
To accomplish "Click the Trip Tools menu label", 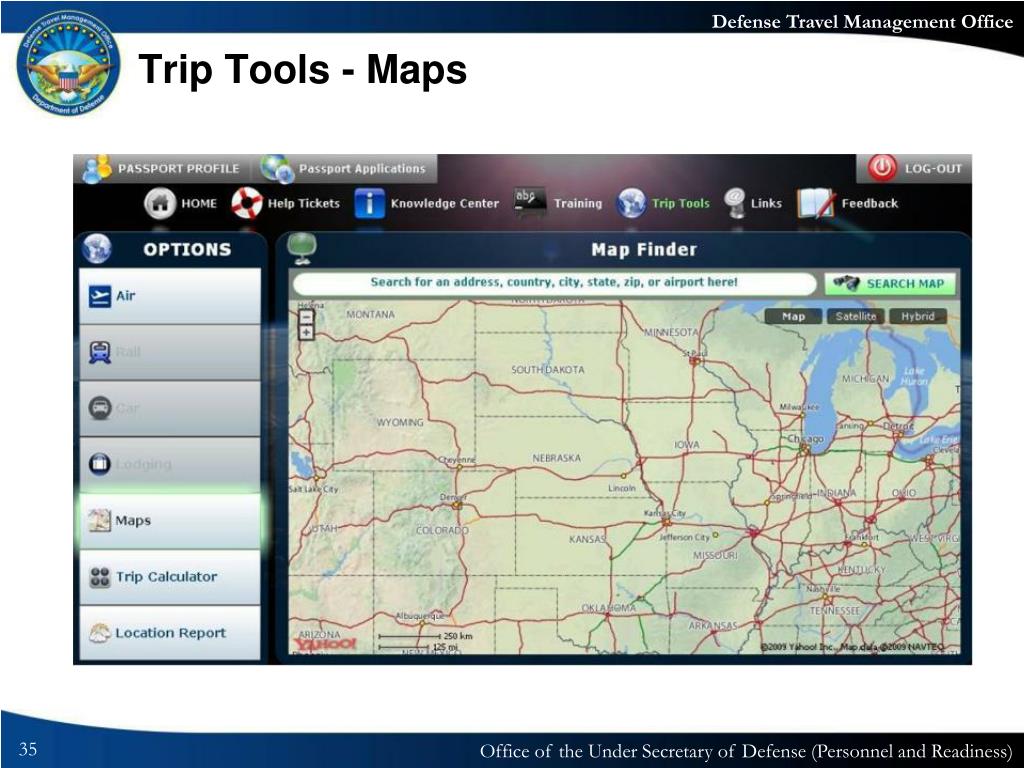I will [680, 203].
